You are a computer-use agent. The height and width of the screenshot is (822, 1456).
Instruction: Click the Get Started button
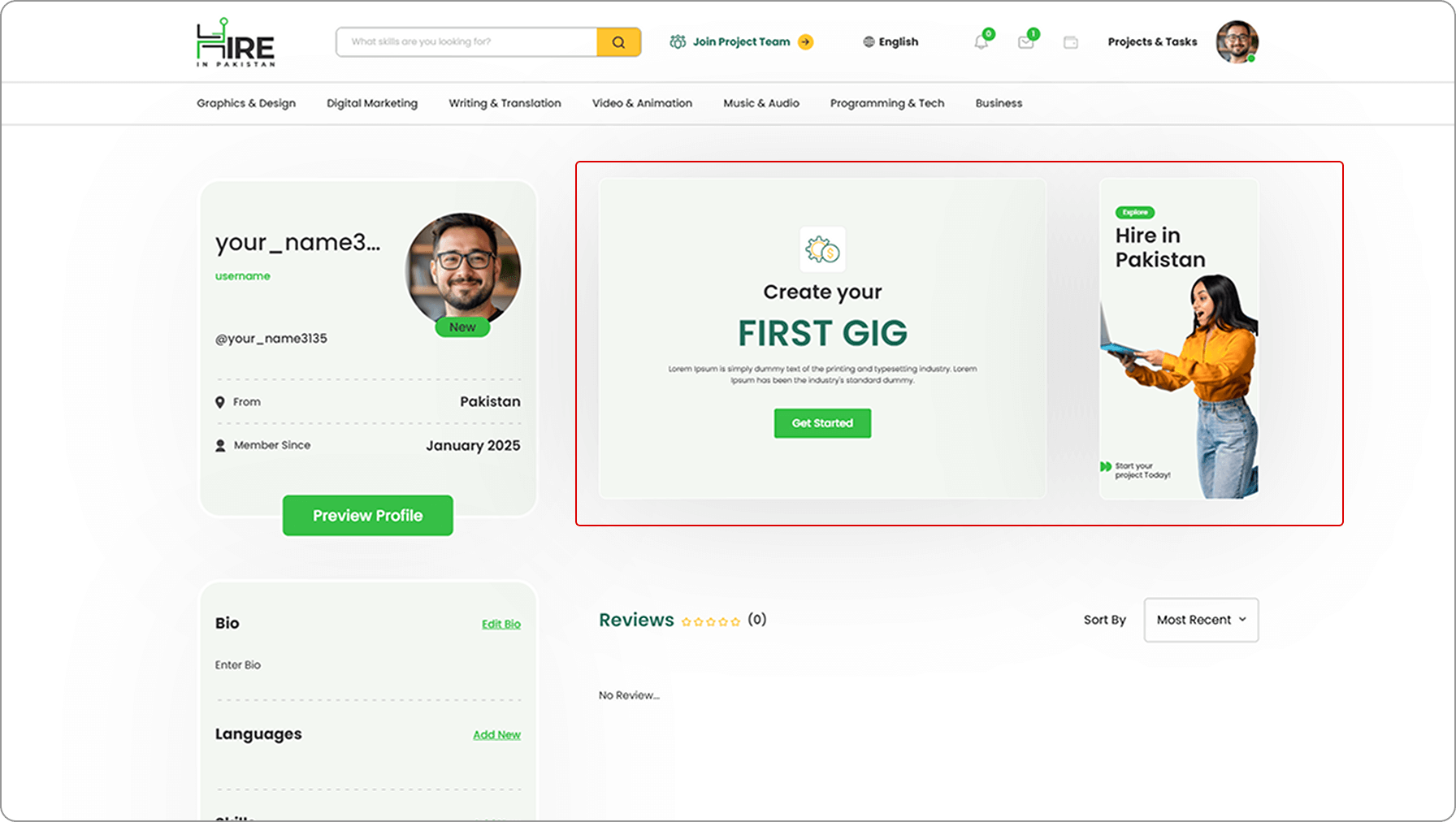[822, 423]
